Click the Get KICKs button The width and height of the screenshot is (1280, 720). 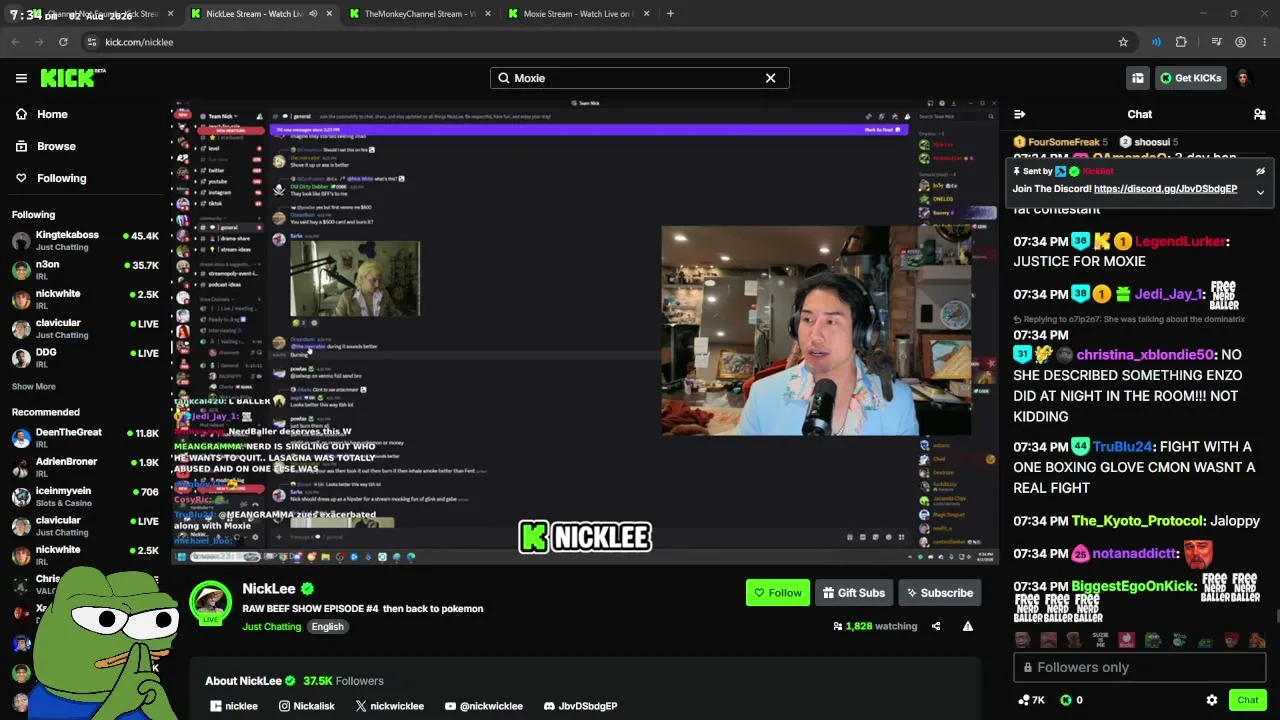1190,78
